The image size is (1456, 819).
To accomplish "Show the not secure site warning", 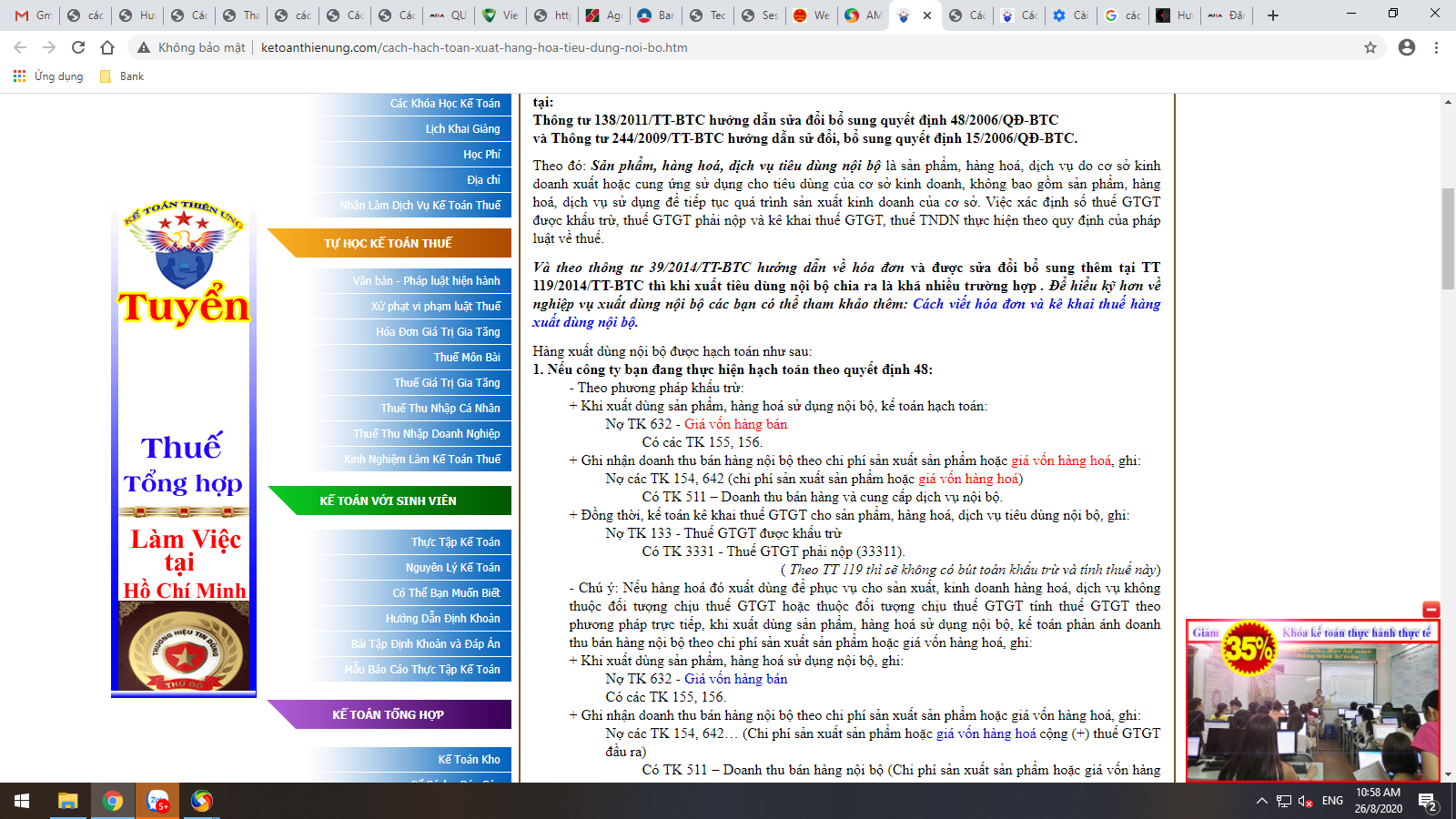I will click(x=192, y=47).
